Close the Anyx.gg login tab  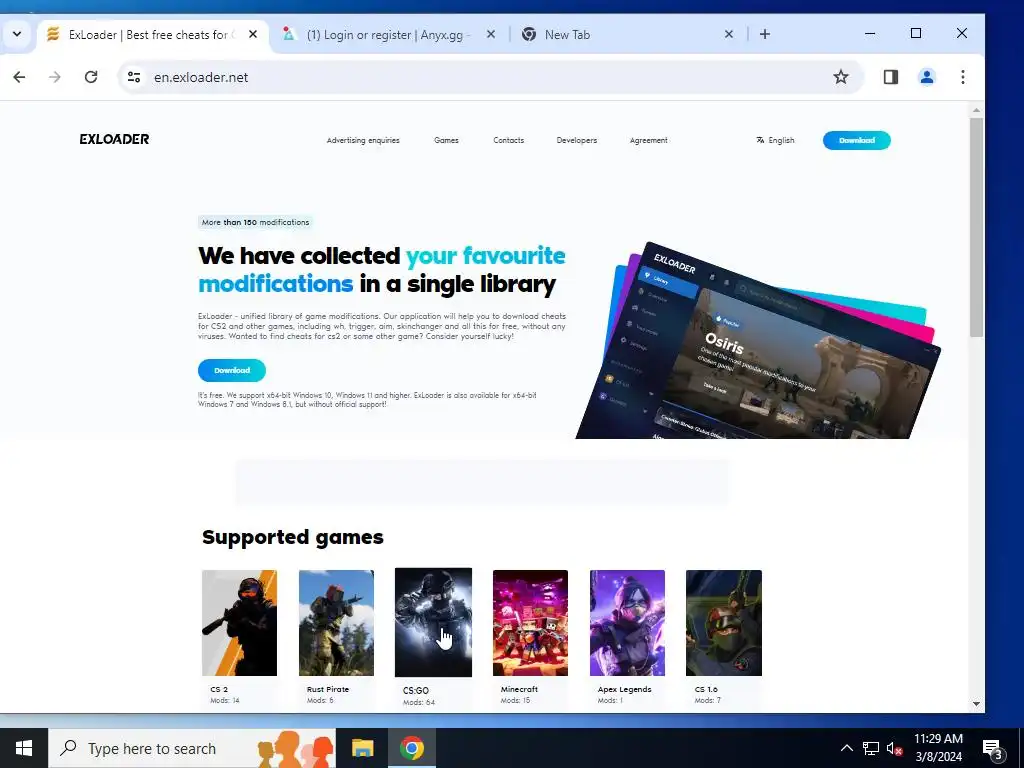tap(491, 34)
